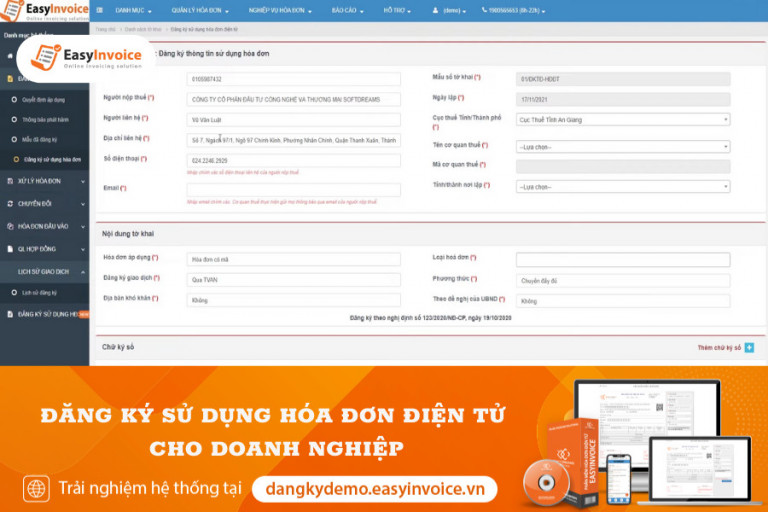Click the dangkydemo.easyinvoice.vn link in banner
This screenshot has width=768, height=512.
375,488
